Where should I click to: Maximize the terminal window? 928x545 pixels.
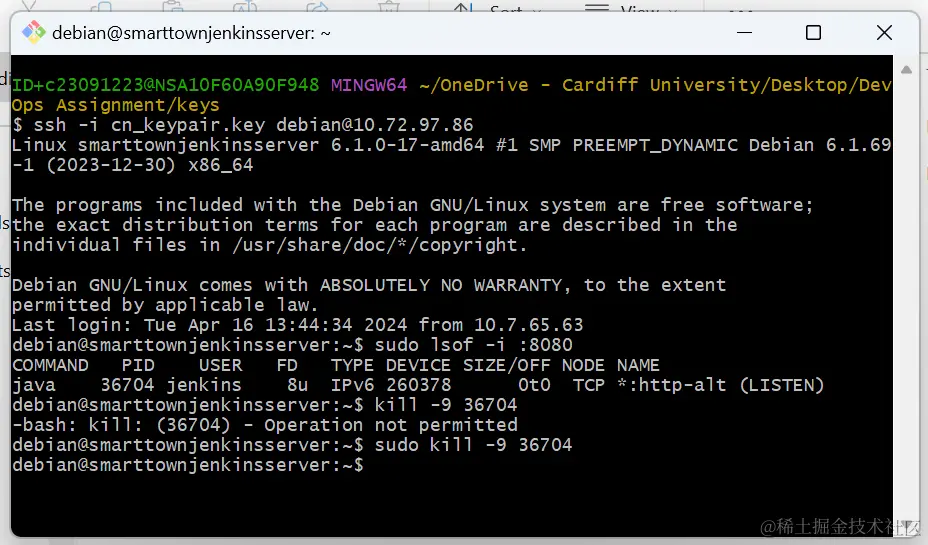pyautogui.click(x=813, y=33)
